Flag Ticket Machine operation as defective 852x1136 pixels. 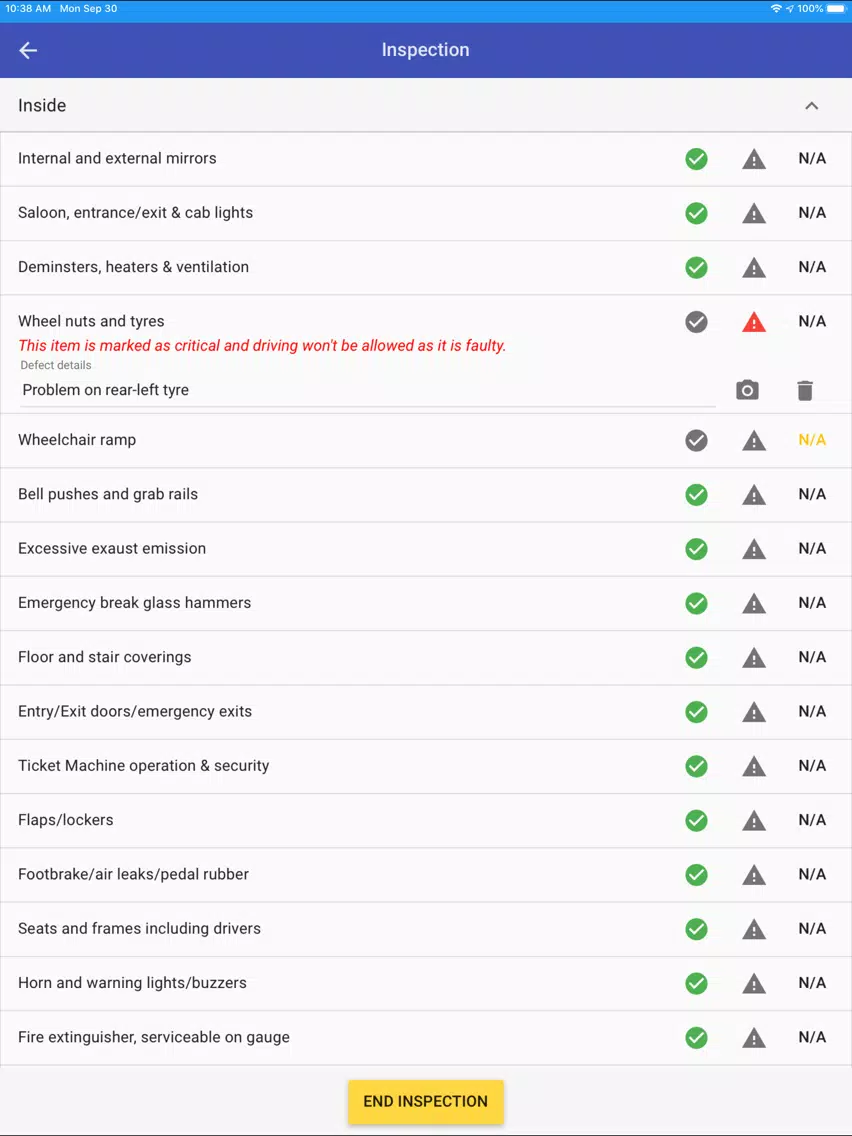coord(754,766)
